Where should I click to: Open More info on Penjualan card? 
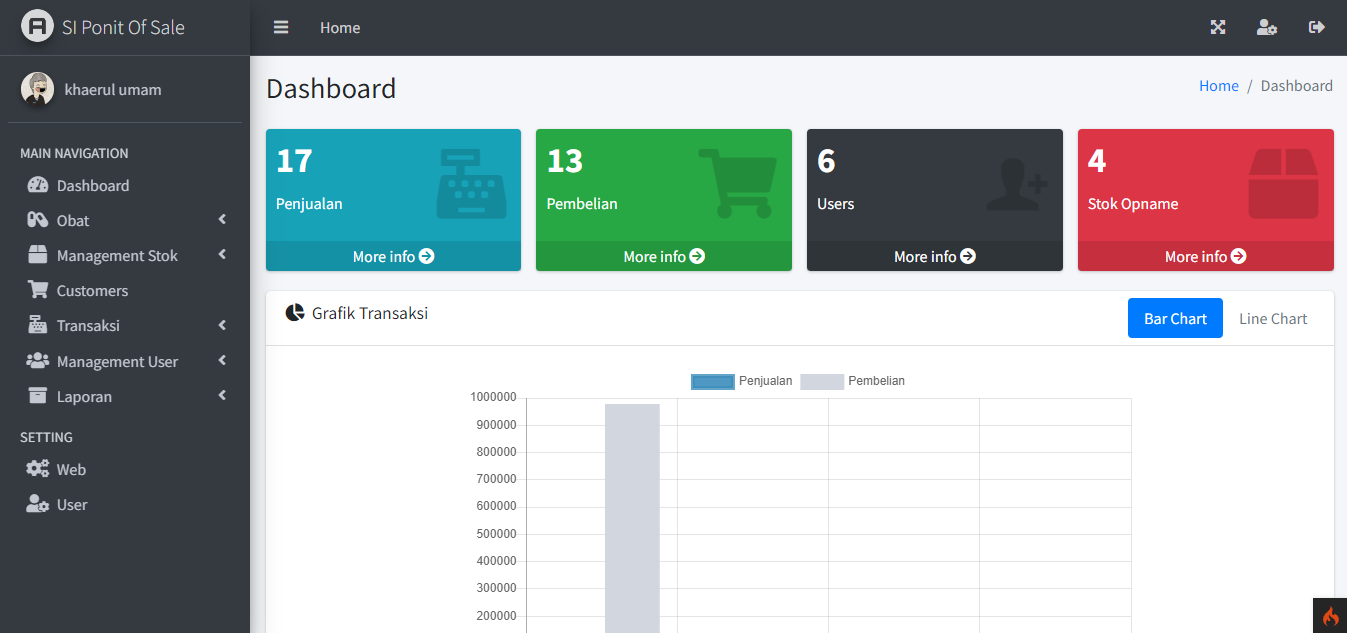[393, 256]
